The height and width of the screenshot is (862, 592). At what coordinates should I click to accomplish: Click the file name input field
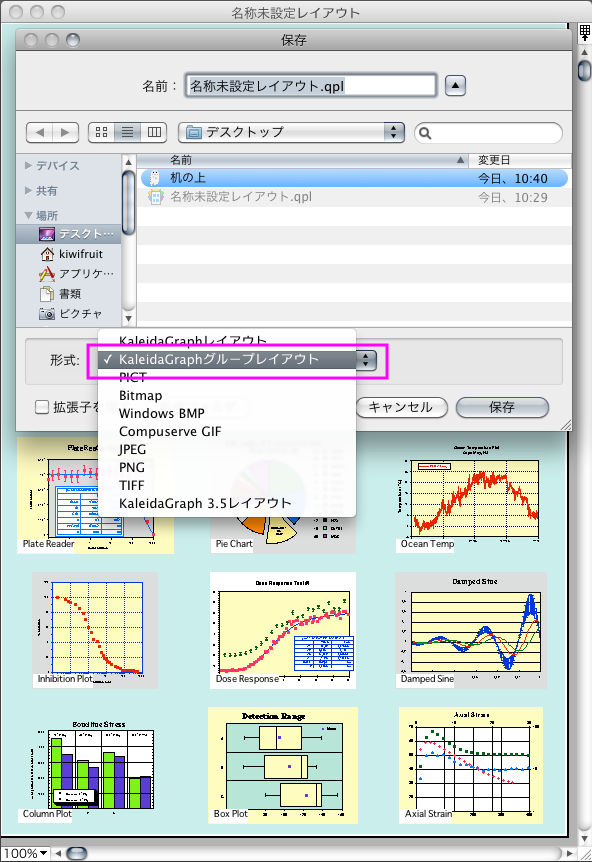(x=311, y=86)
